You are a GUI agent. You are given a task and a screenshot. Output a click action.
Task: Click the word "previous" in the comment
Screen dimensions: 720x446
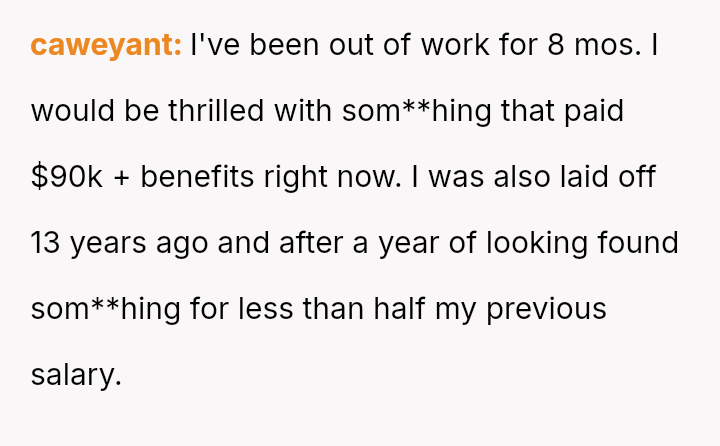pyautogui.click(x=546, y=309)
